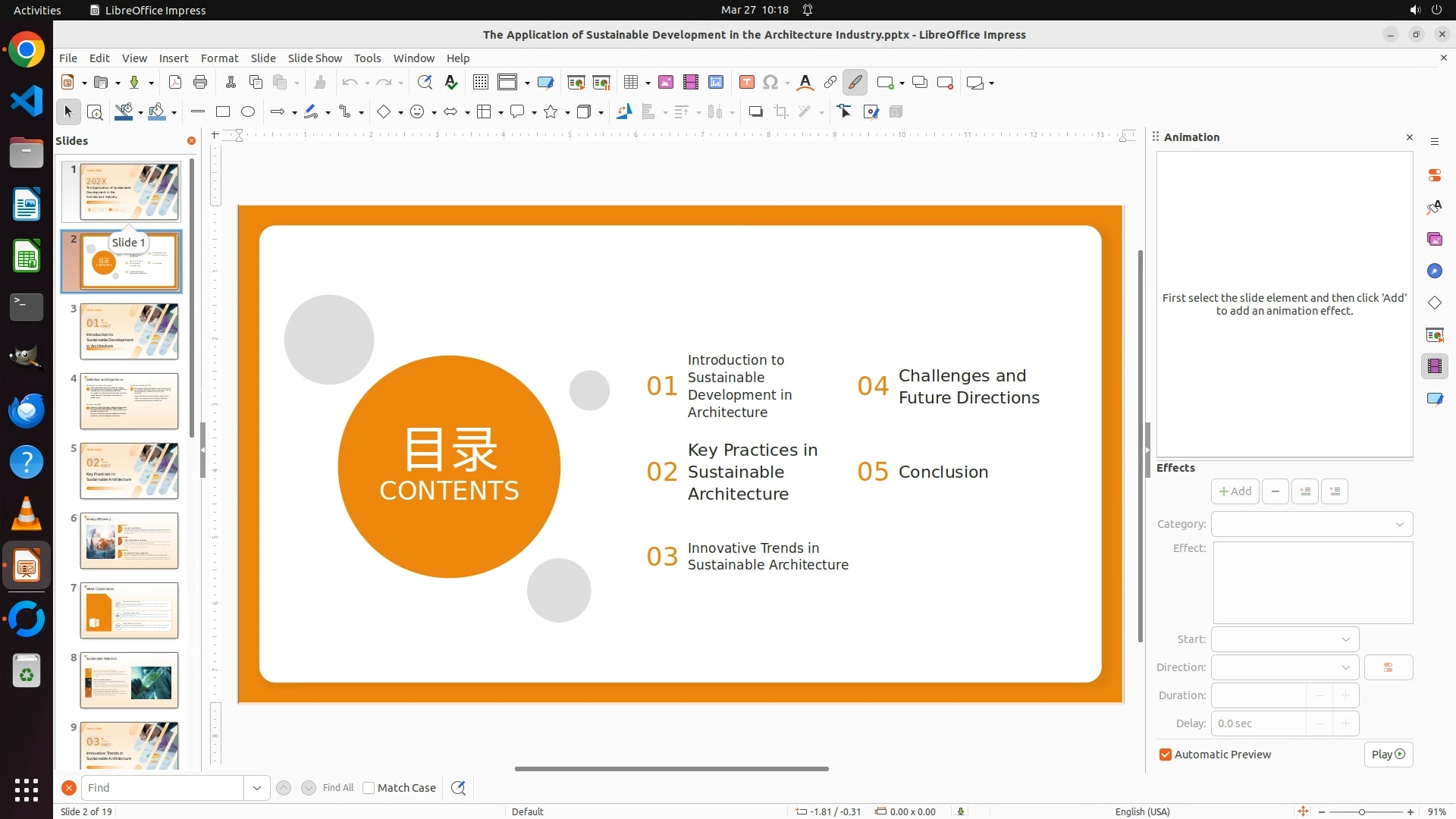Click the Crop Image tool icon
Screen dimensions: 1456x819
[780, 112]
